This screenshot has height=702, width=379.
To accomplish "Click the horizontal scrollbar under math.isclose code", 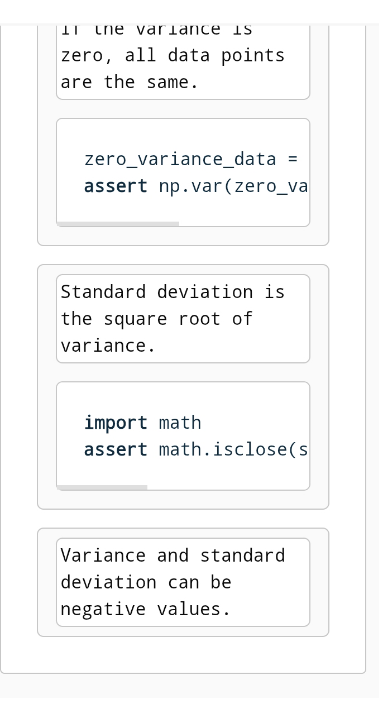I will tap(102, 488).
